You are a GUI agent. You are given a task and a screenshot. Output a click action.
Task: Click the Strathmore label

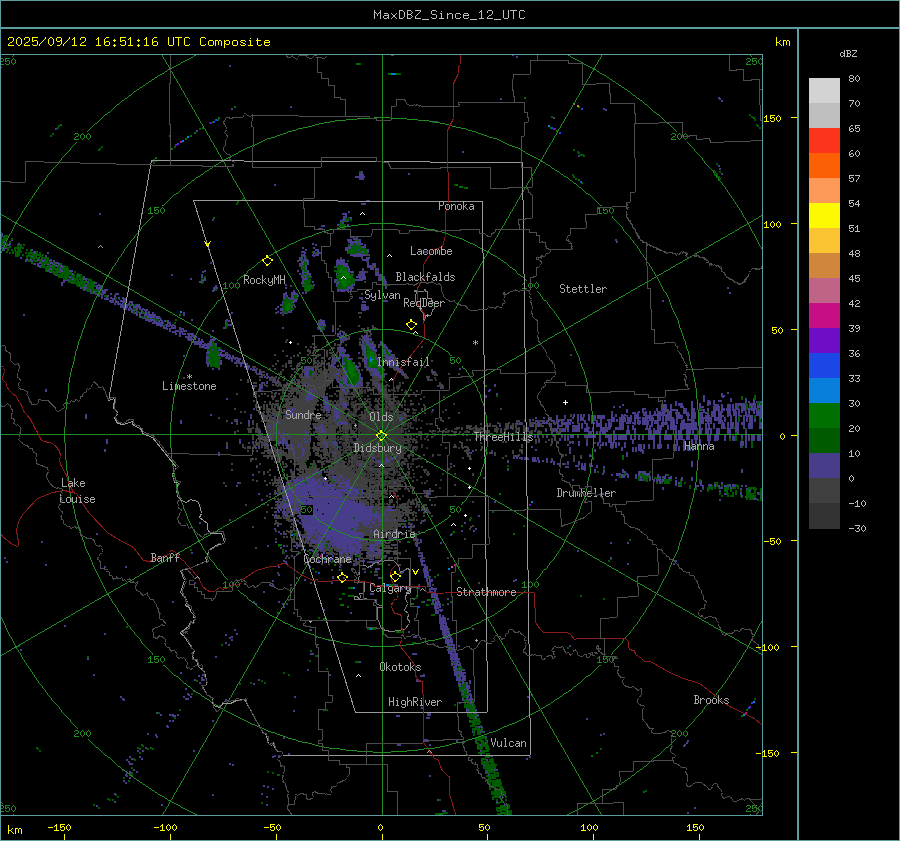coord(486,592)
